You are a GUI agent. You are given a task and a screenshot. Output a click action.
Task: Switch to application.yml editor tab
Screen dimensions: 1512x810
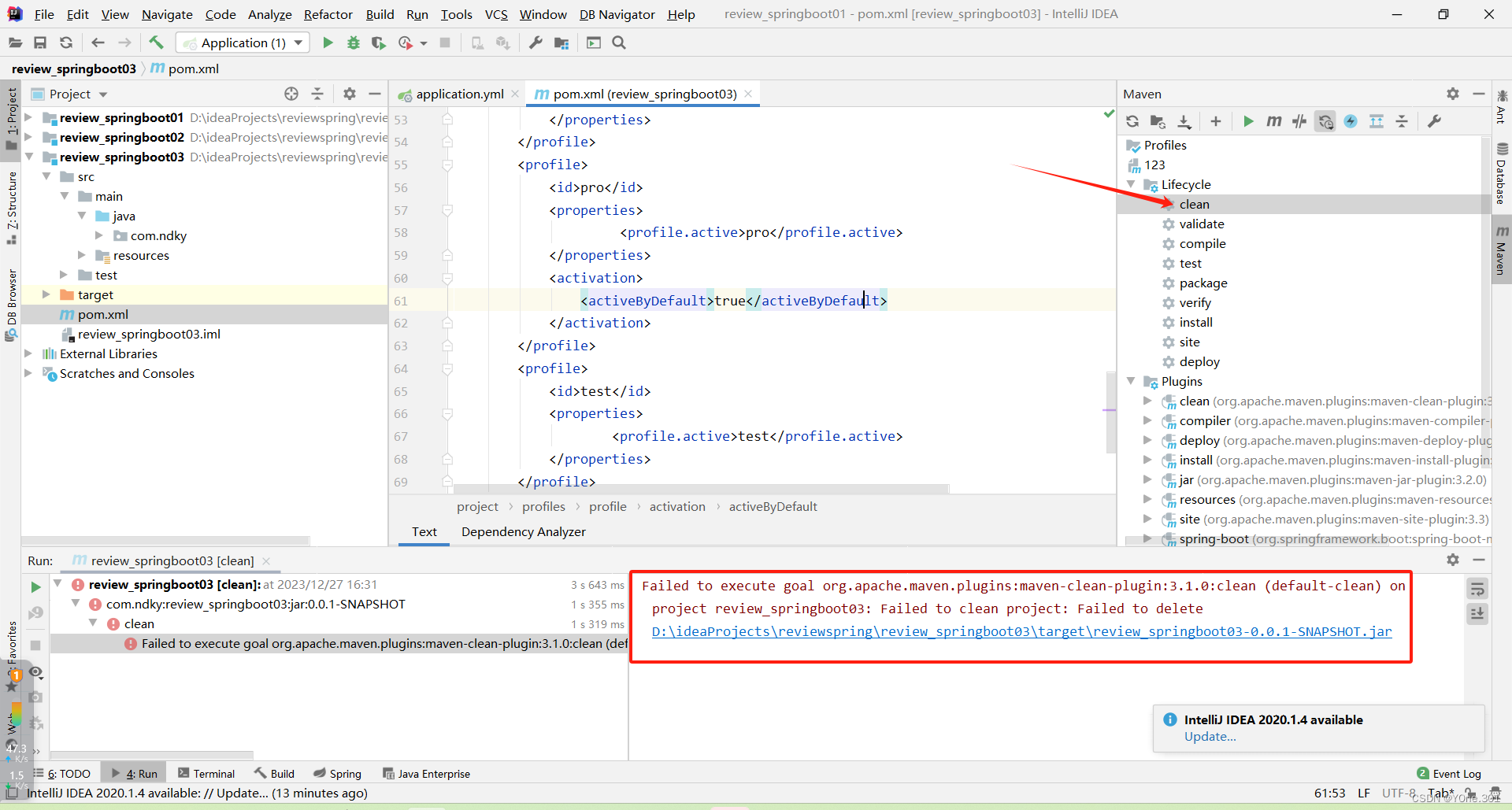pos(460,94)
